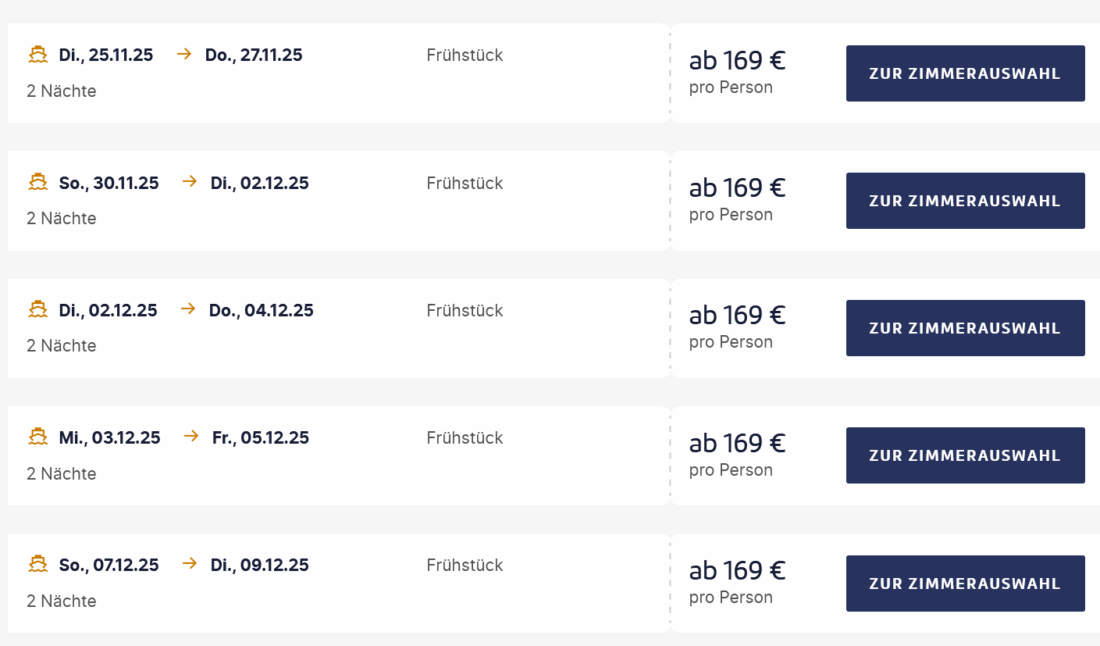Click ship icon beside Mi., 03.12.25
This screenshot has width=1100, height=646.
pos(38,437)
